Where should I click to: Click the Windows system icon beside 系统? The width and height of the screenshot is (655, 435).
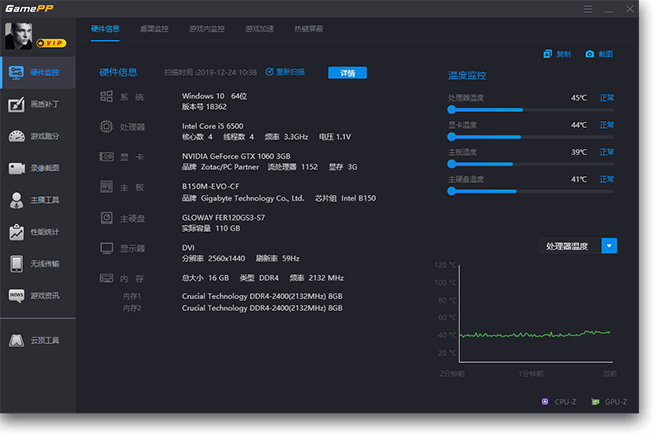point(106,97)
